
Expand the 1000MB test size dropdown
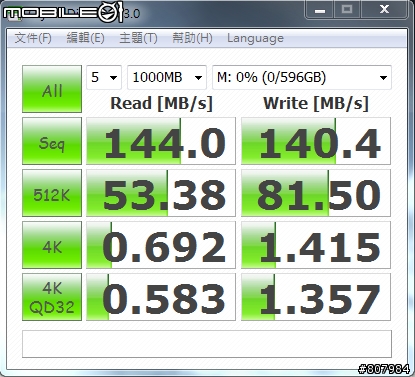tap(167, 78)
